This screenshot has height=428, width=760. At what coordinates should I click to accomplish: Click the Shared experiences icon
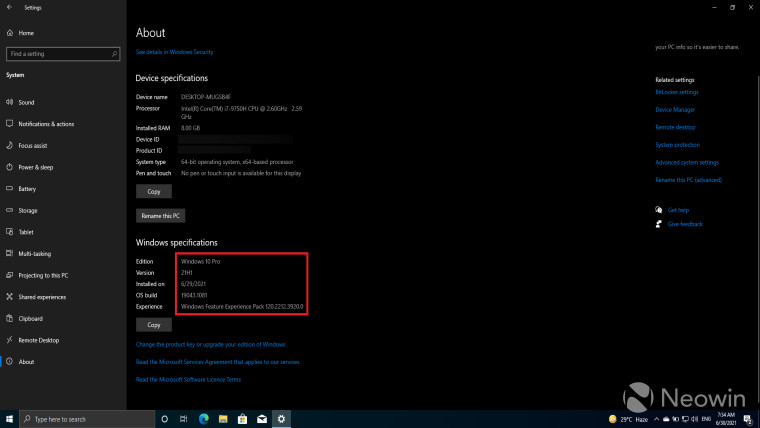10,297
